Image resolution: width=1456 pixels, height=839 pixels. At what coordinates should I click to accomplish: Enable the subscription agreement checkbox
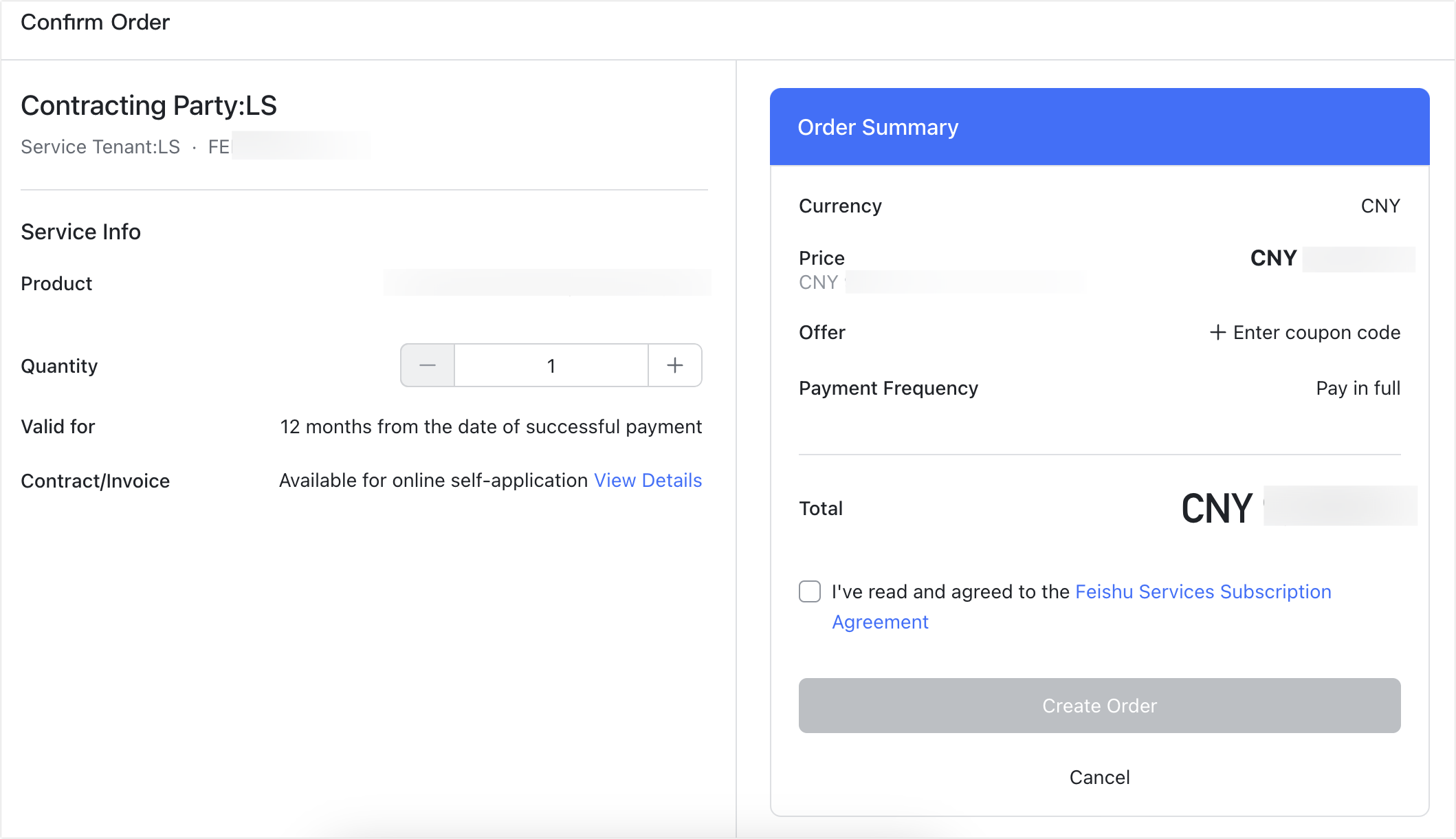[x=809, y=591]
